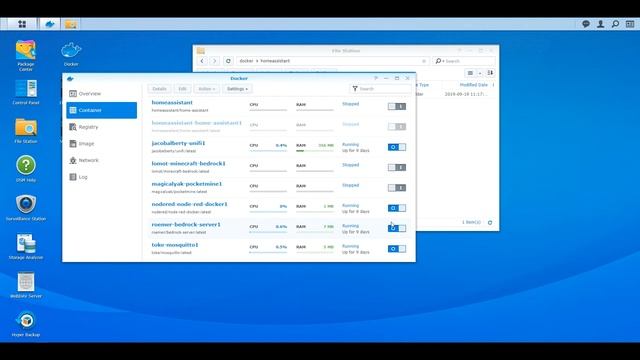Stop the toke-mosquitto1 container switch
This screenshot has height=360, width=640.
397,249
